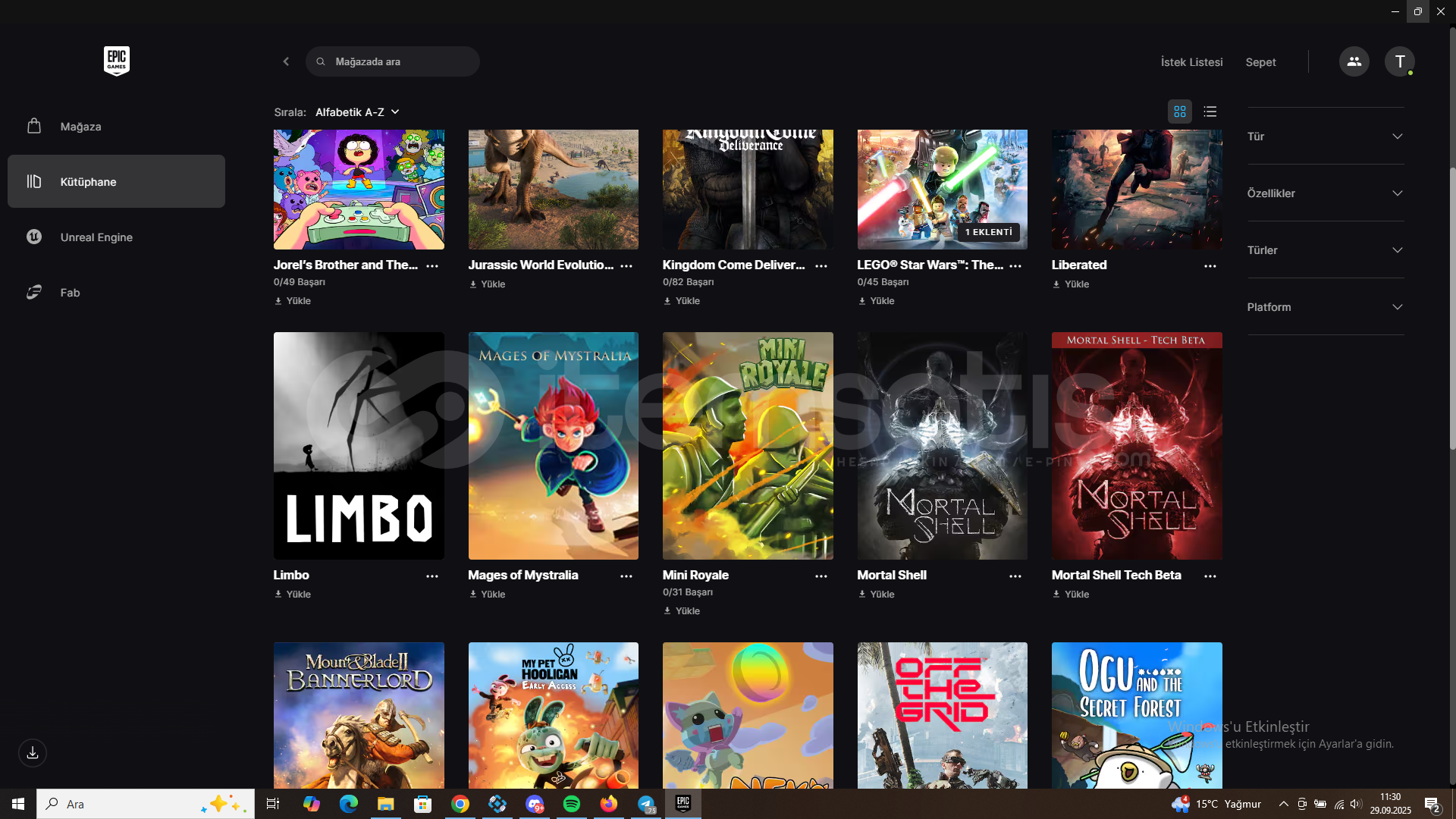This screenshot has width=1456, height=819.
Task: Open the downloads icon in sidebar
Action: (33, 753)
